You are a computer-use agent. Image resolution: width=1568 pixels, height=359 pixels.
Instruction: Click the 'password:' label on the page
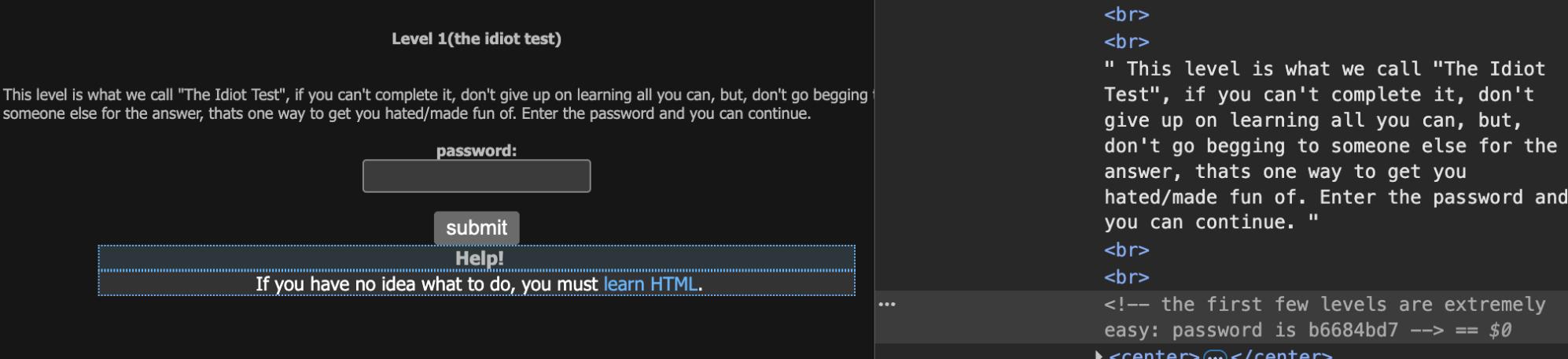point(477,150)
